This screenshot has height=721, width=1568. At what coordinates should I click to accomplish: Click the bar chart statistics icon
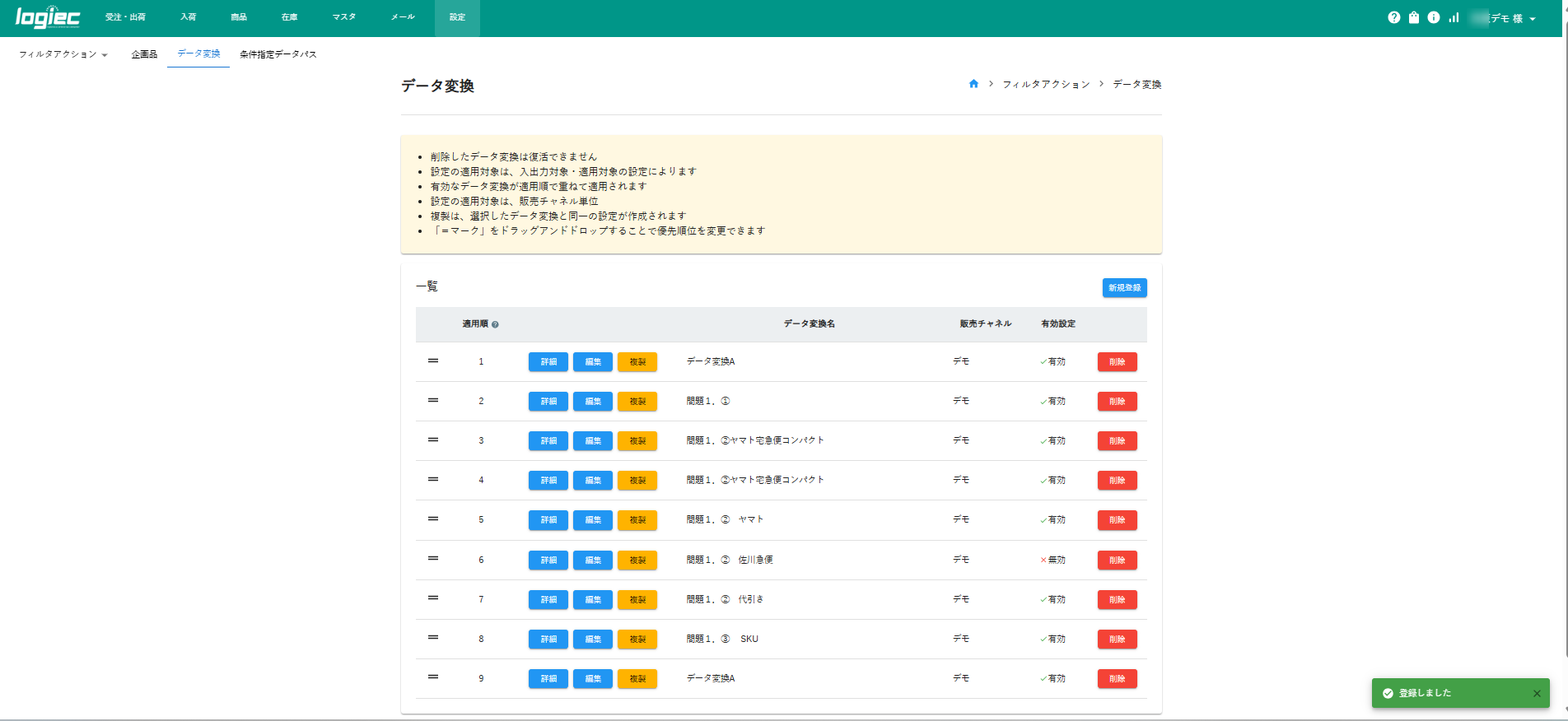tap(1454, 17)
